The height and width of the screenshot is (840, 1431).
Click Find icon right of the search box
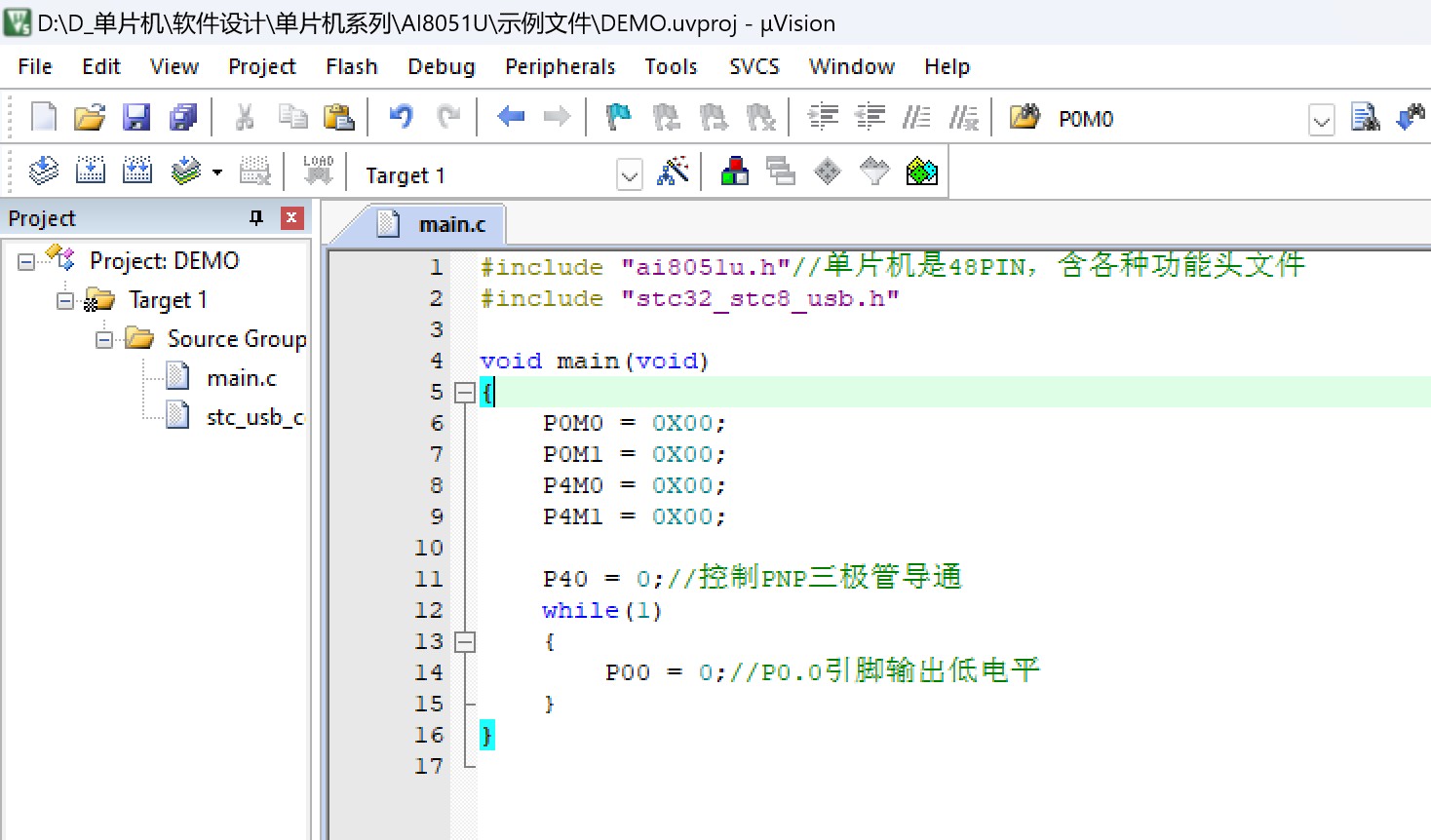tap(1365, 118)
